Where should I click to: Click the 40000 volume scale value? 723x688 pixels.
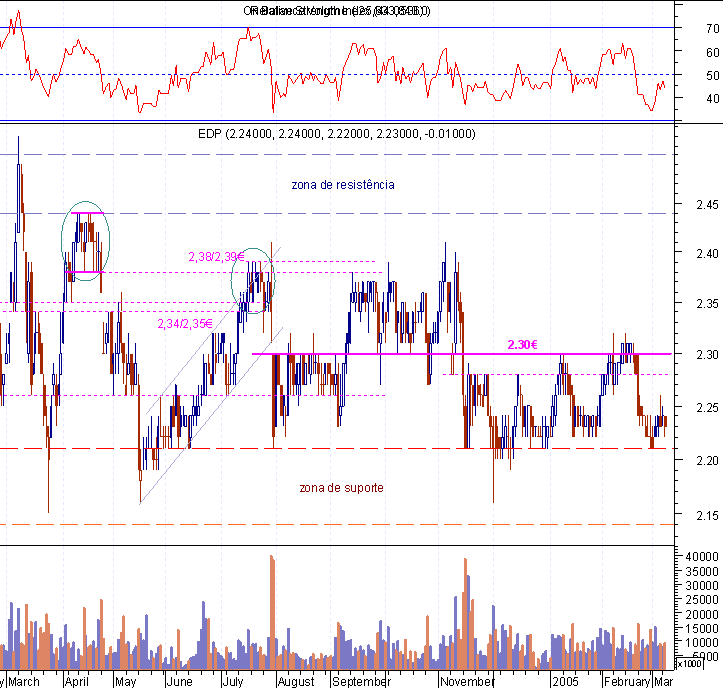(702, 557)
